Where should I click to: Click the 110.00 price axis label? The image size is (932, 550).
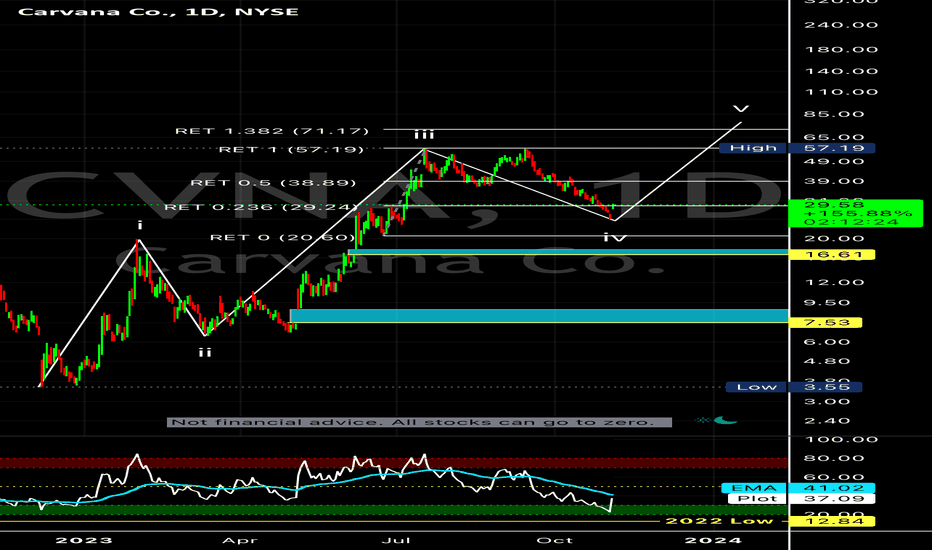(x=841, y=92)
